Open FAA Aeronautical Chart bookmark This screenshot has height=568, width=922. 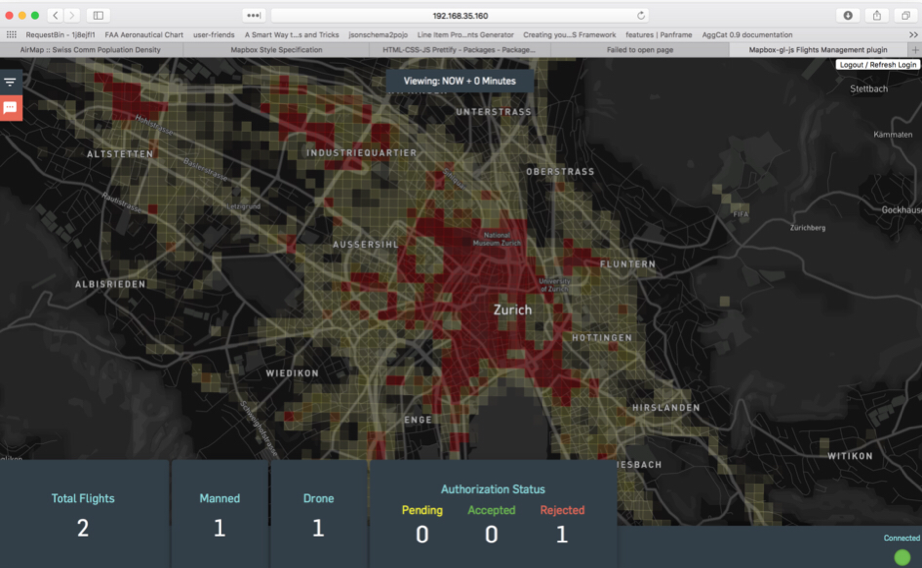tap(144, 35)
